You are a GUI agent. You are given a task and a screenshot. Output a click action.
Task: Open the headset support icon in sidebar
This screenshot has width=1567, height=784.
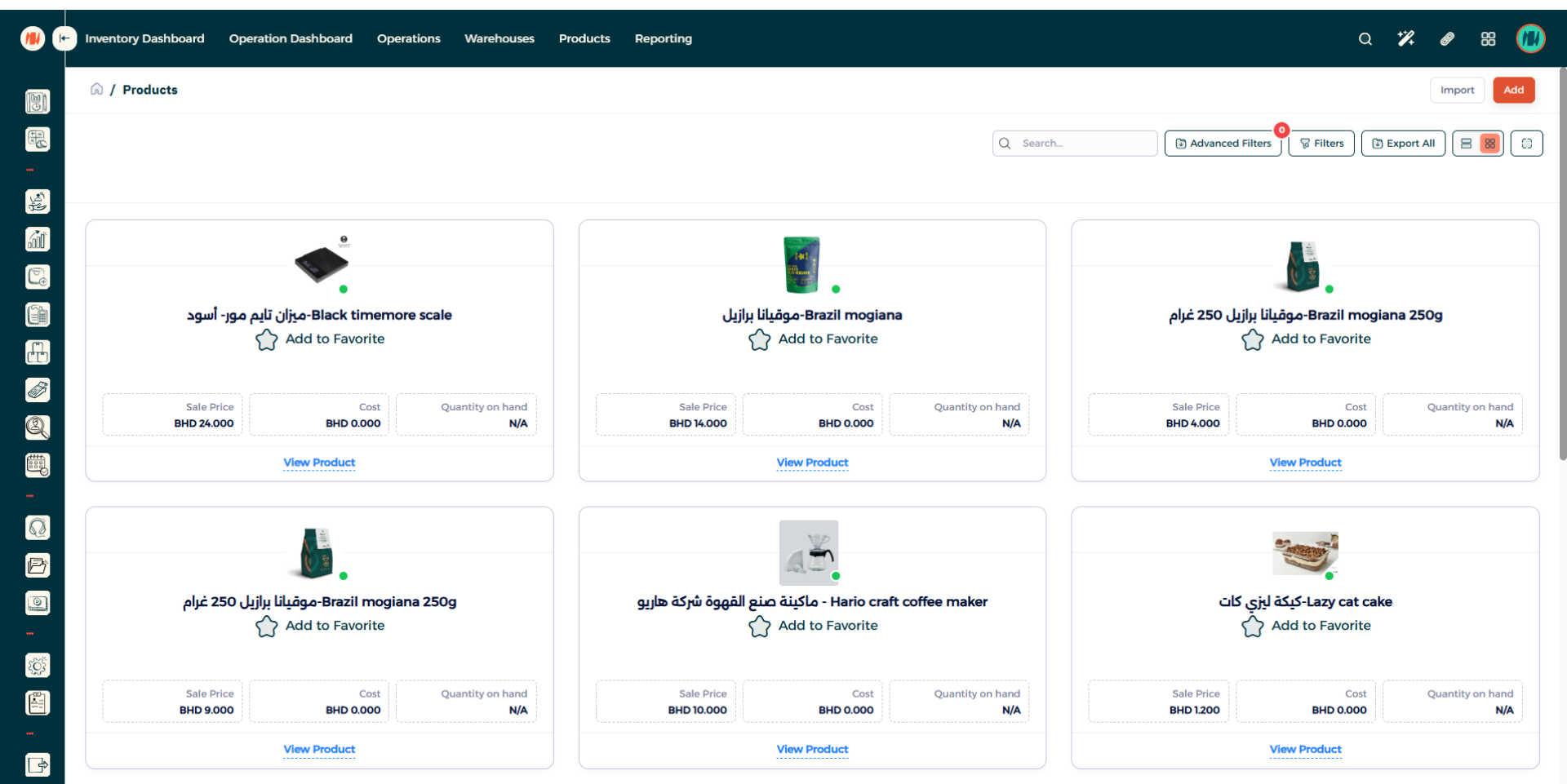pyautogui.click(x=38, y=528)
